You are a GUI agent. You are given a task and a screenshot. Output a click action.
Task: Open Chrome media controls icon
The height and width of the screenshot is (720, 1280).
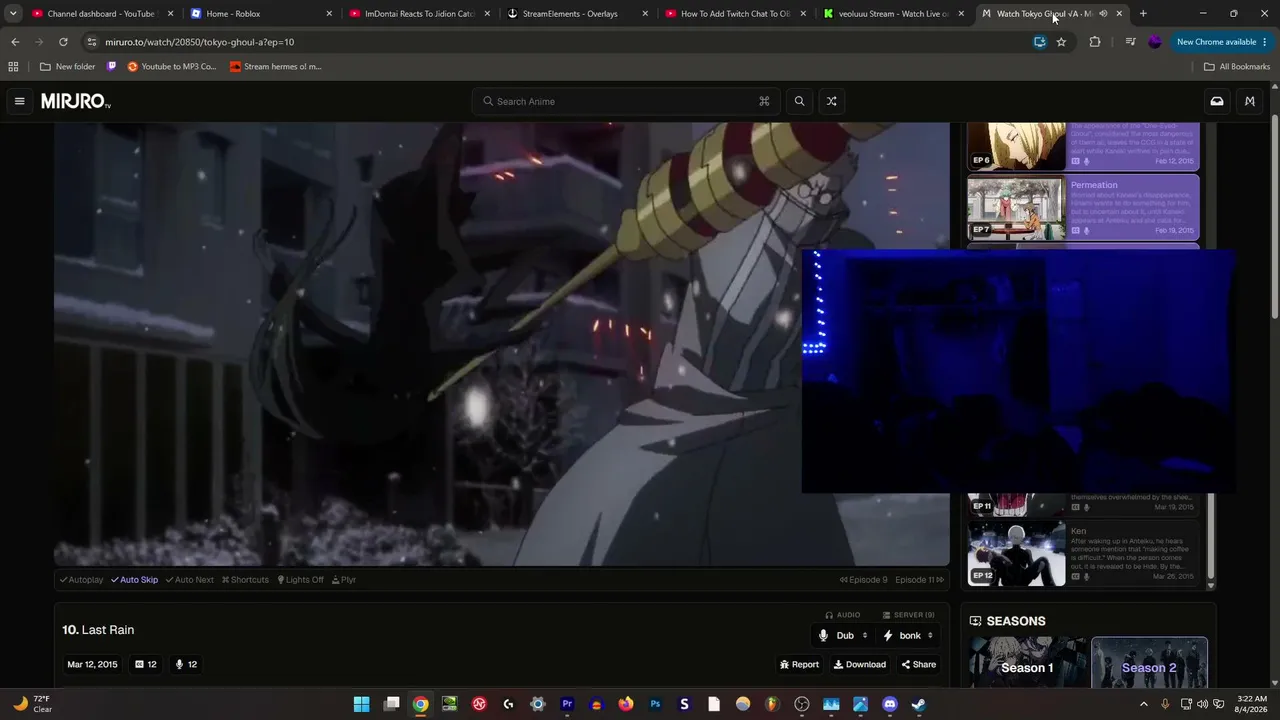1130,42
